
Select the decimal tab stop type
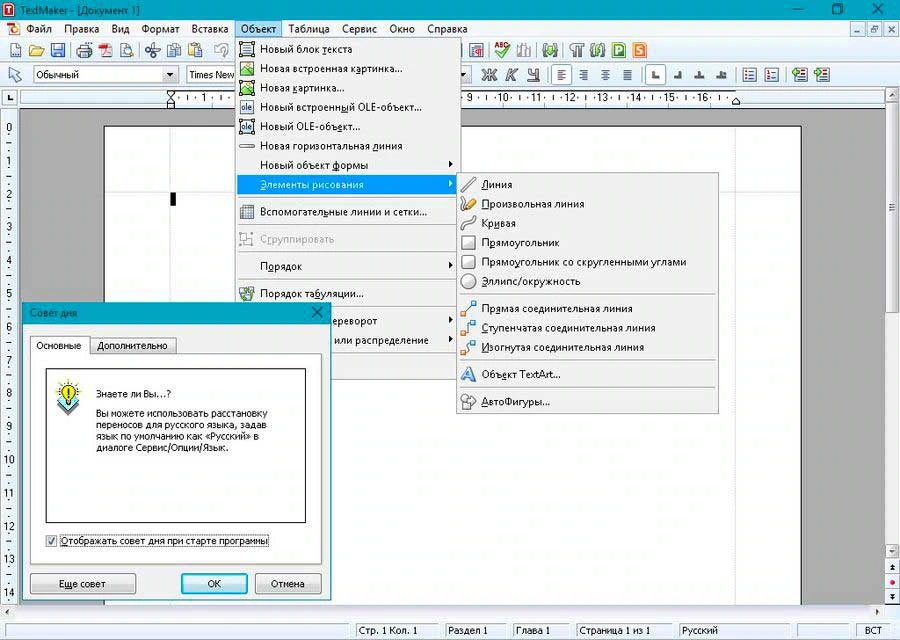[721, 75]
